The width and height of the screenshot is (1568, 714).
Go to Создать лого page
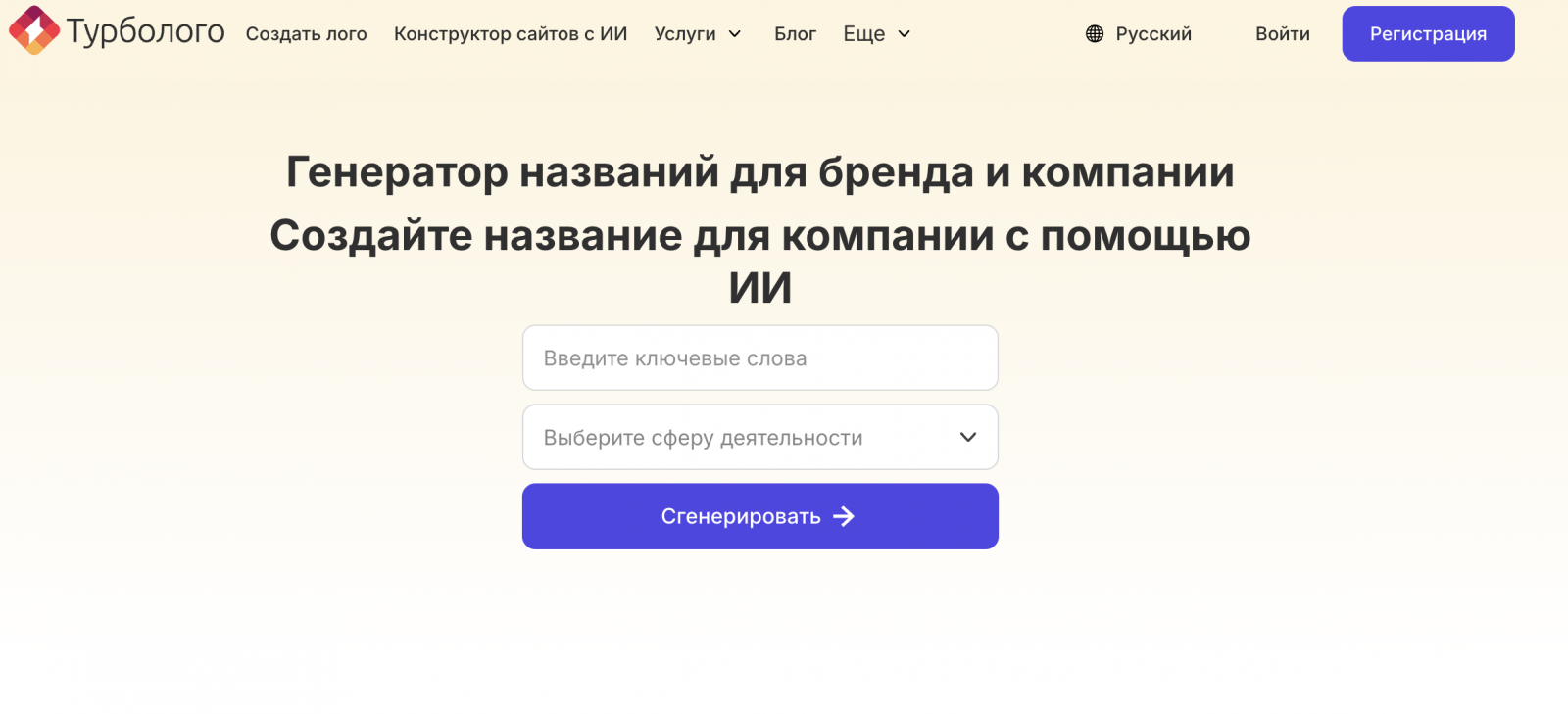[307, 33]
